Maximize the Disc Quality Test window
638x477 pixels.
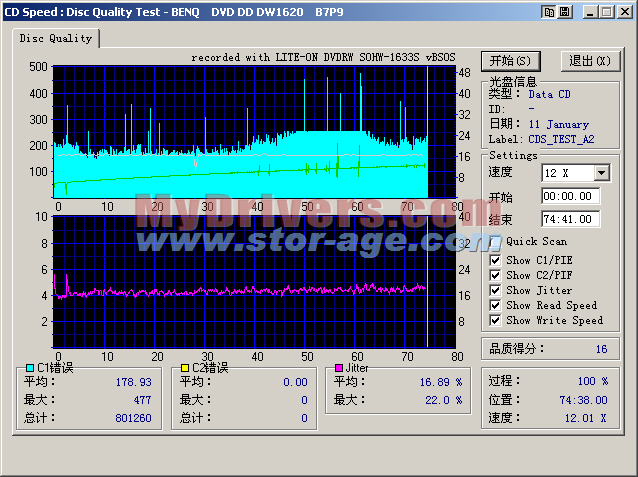(x=606, y=11)
